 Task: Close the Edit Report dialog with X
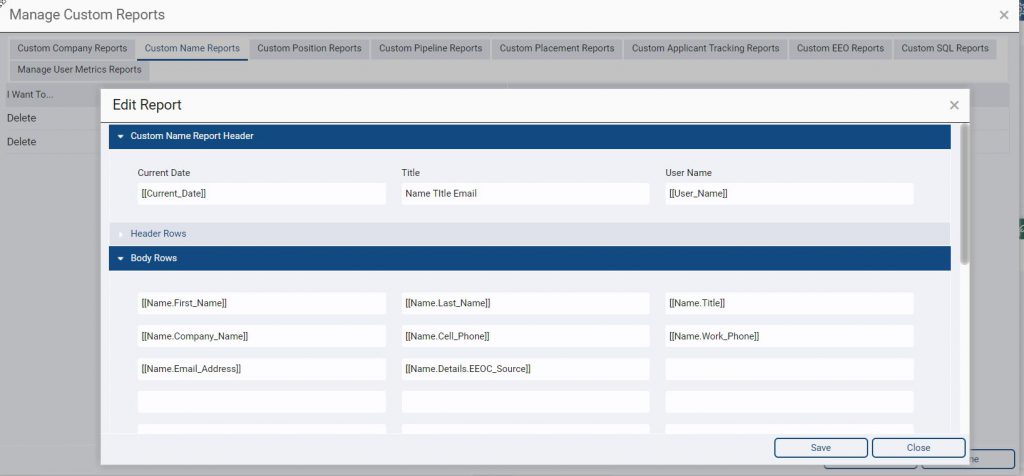point(953,105)
